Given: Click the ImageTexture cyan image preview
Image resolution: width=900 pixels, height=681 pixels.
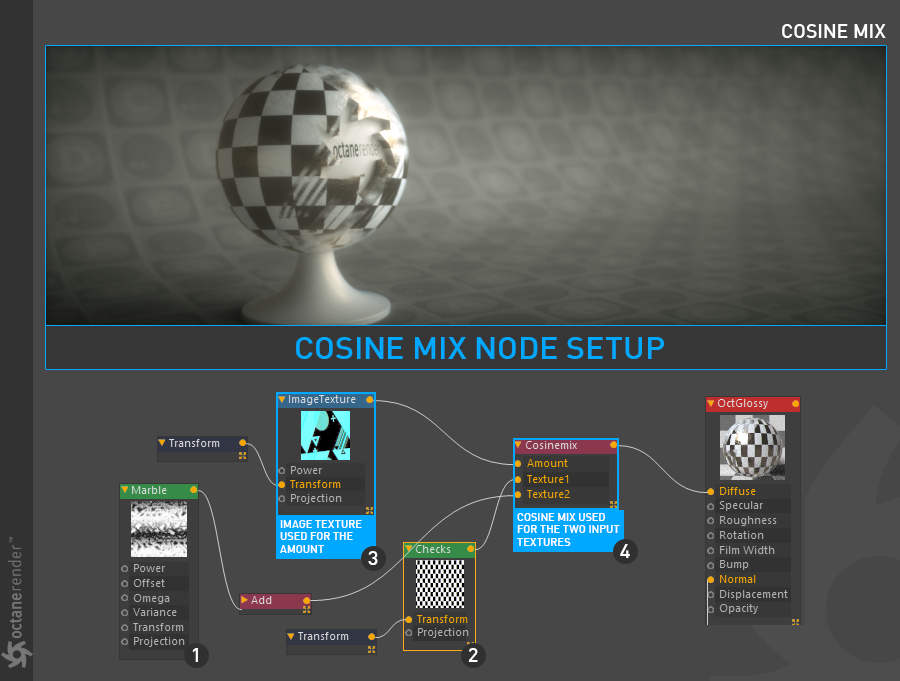Looking at the screenshot, I should tap(325, 435).
